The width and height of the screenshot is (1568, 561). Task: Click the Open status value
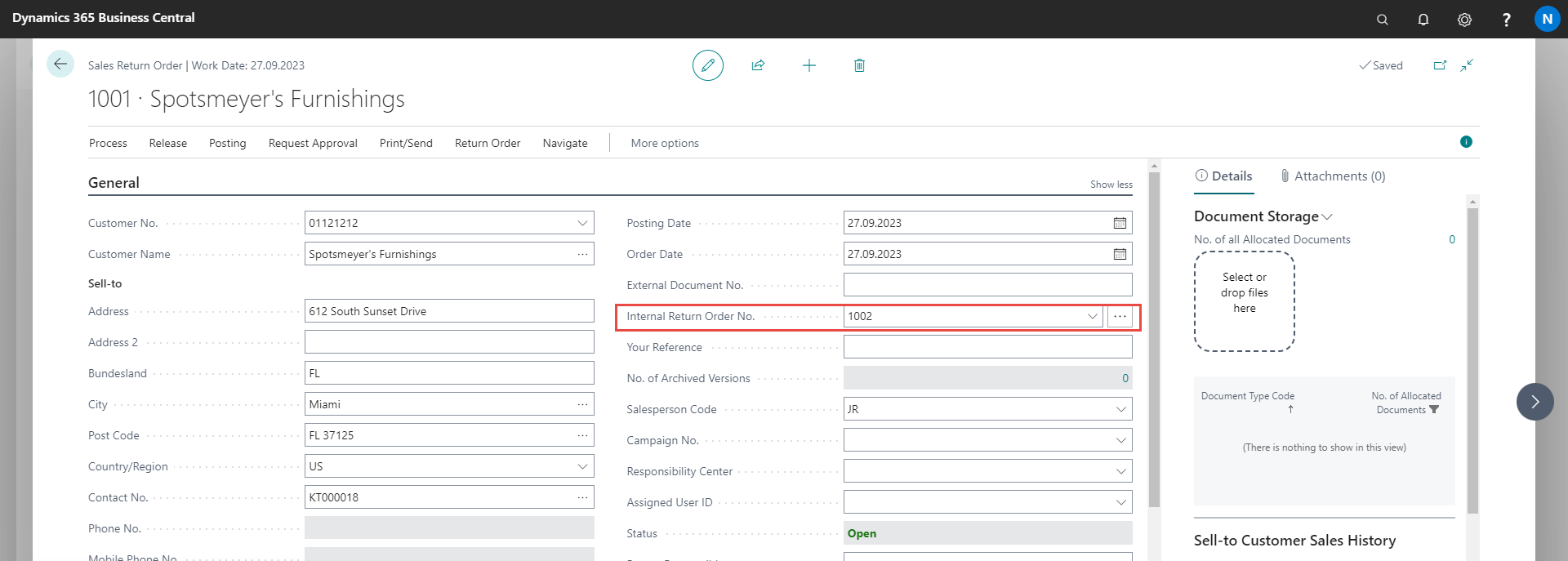[862, 533]
